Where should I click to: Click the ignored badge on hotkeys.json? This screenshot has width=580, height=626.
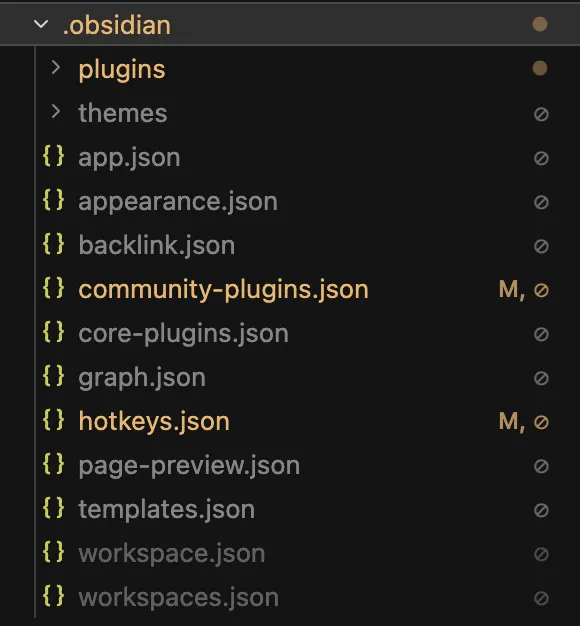pyautogui.click(x=541, y=422)
